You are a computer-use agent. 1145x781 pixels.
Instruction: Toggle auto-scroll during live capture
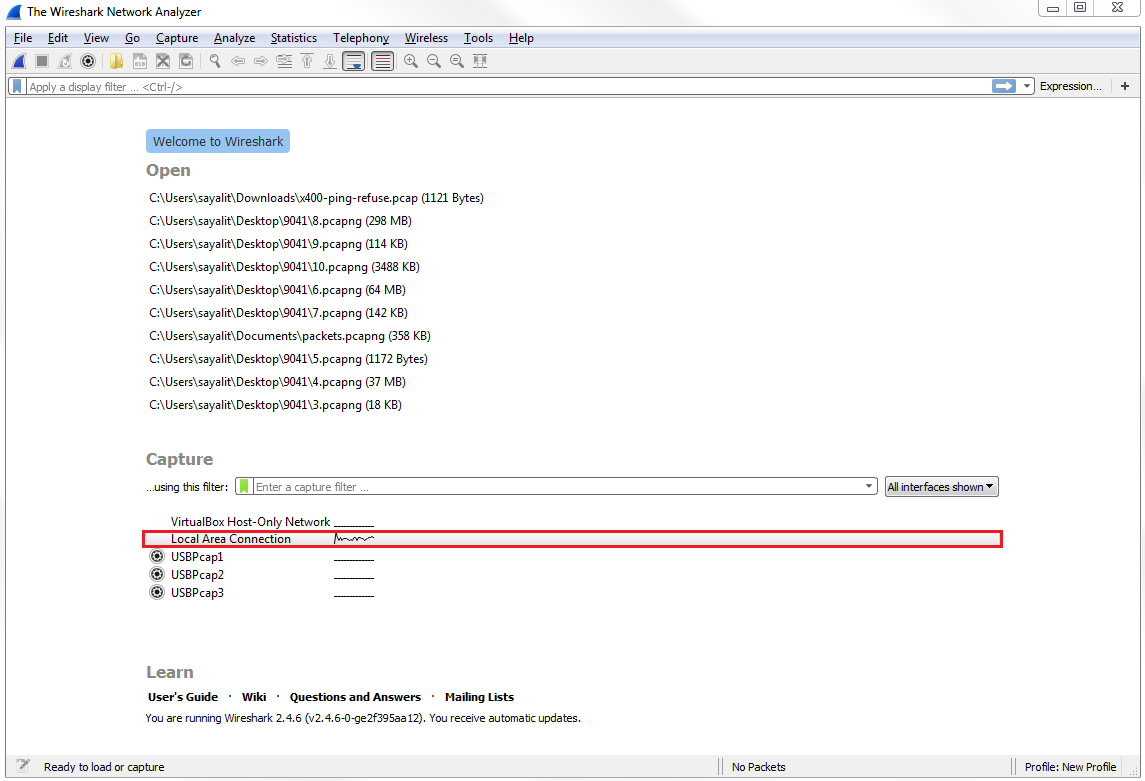pos(354,61)
